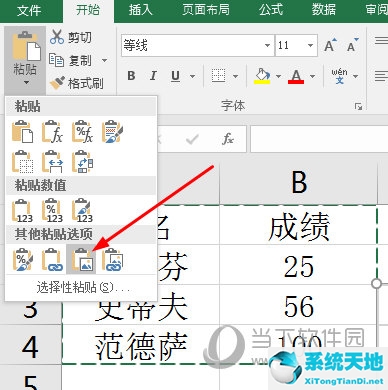
Task: Choose Paste as Picture icon
Action: [x=81, y=259]
